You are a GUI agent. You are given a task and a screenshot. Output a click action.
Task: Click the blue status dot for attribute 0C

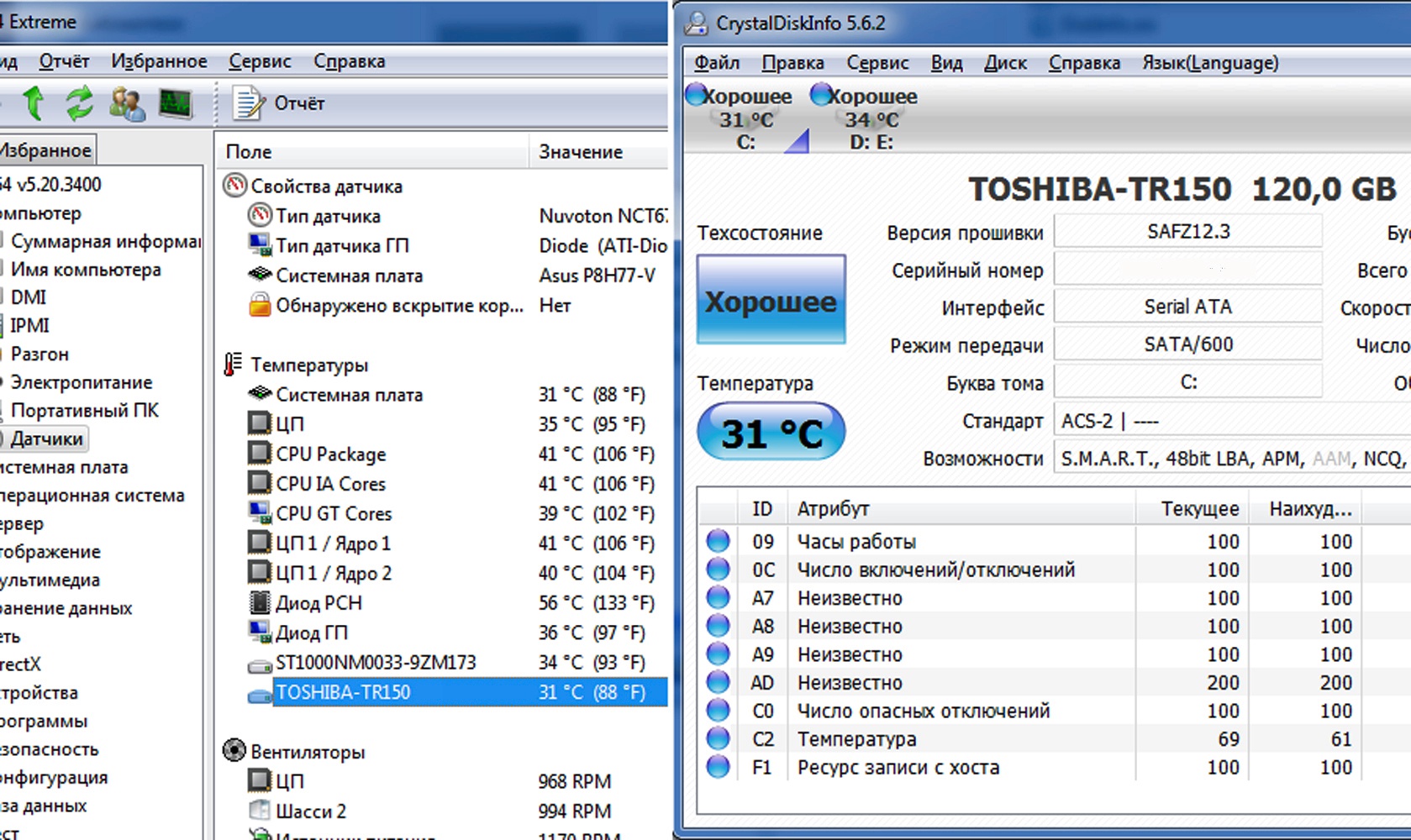tap(718, 569)
